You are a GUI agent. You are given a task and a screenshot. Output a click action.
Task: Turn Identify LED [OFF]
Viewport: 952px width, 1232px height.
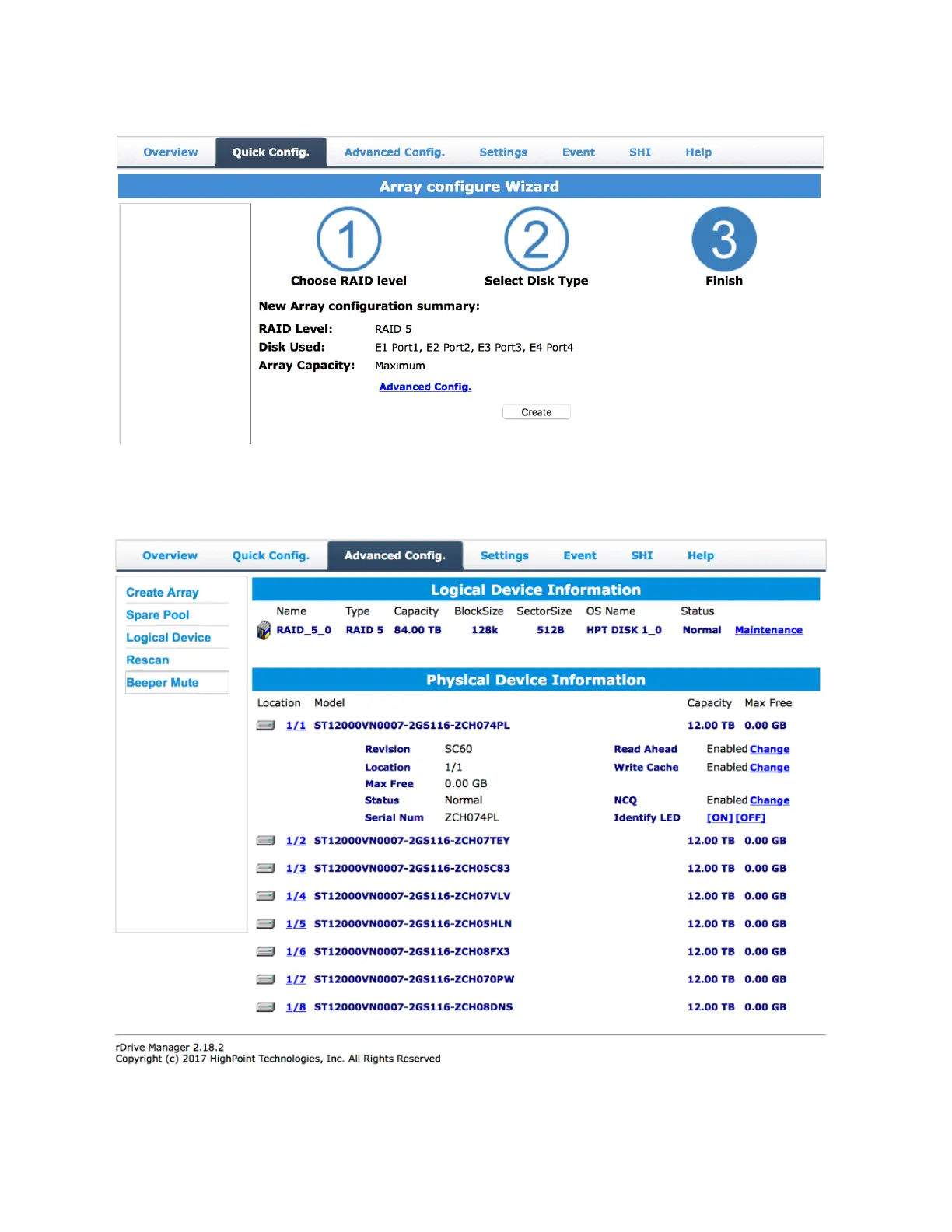pyautogui.click(x=751, y=818)
